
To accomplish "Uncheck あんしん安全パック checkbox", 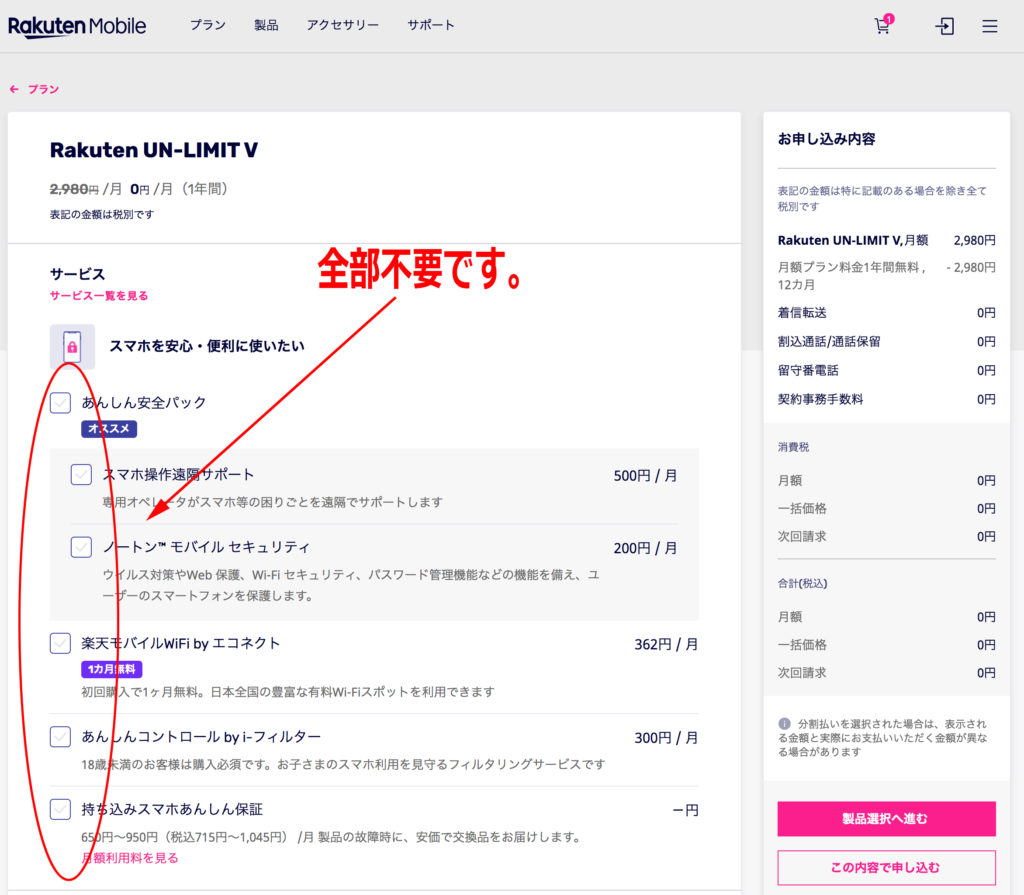I will click(x=60, y=403).
